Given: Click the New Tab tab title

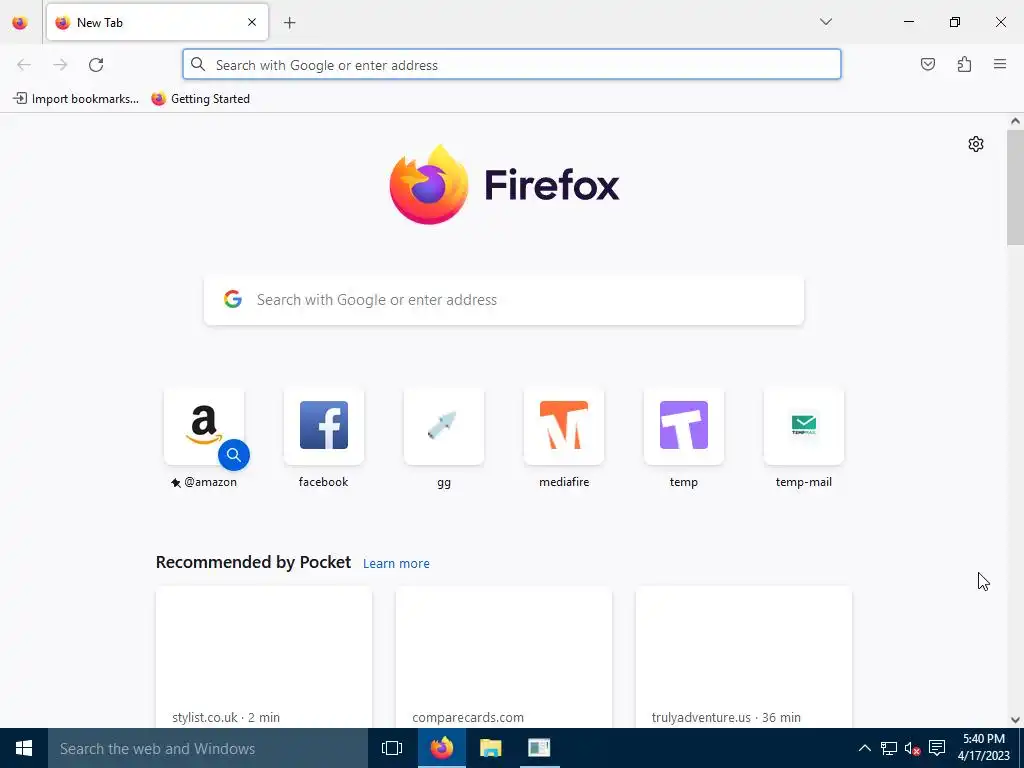Looking at the screenshot, I should point(100,23).
